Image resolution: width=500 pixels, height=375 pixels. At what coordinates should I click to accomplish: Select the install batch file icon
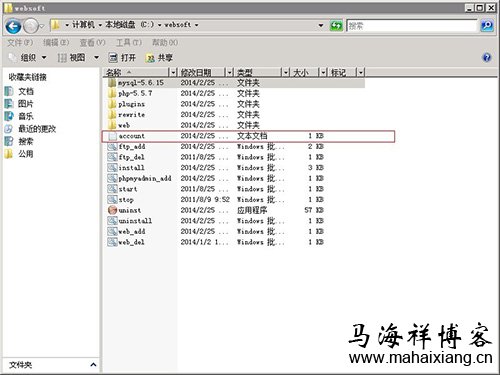click(112, 168)
